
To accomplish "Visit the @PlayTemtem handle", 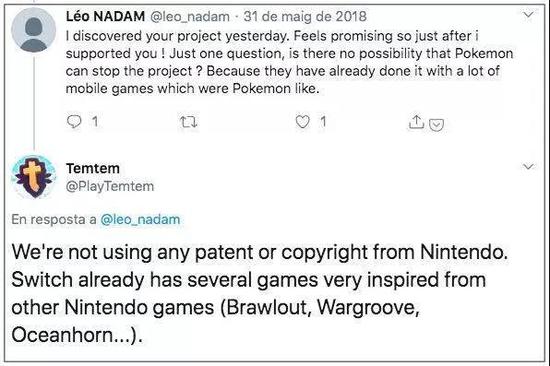I will [110, 186].
